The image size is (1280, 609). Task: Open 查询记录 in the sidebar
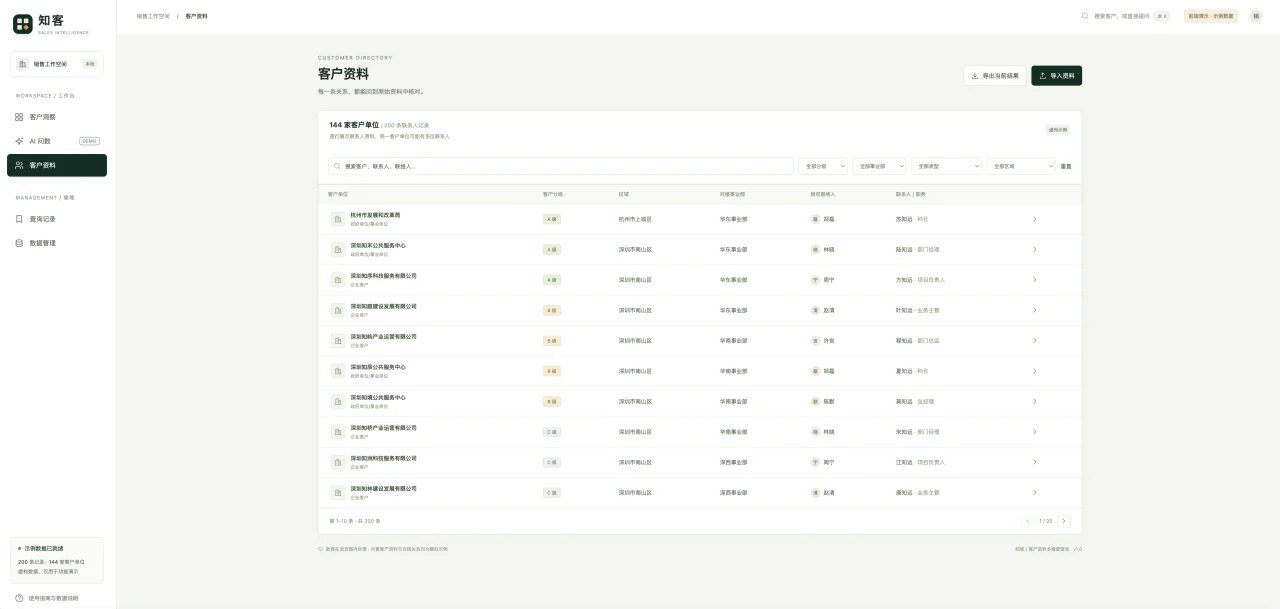pyautogui.click(x=57, y=219)
